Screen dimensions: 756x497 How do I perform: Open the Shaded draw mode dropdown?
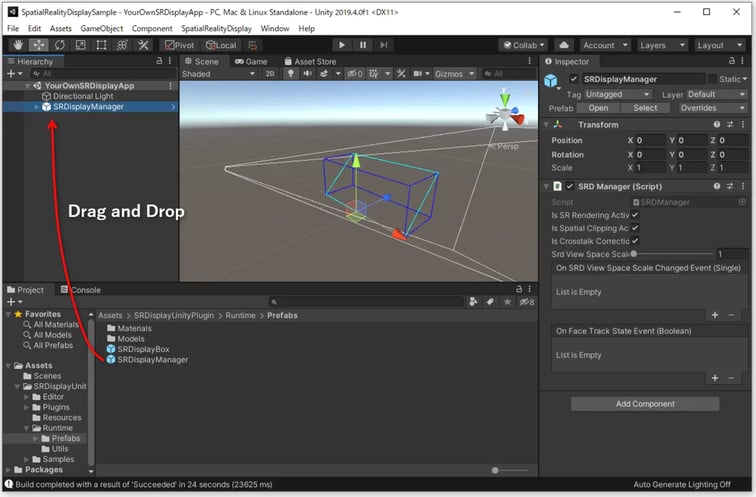tap(218, 74)
